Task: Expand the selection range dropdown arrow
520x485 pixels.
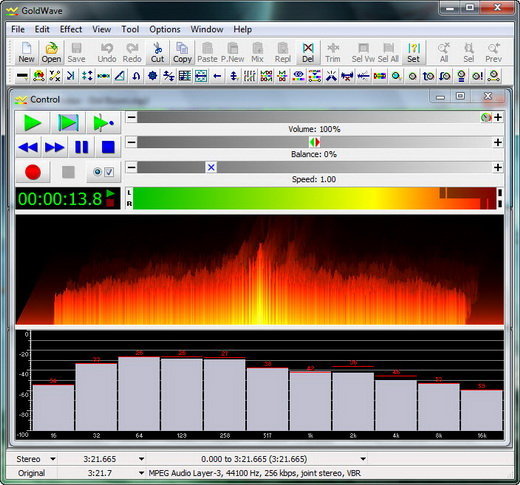Action: [x=363, y=459]
